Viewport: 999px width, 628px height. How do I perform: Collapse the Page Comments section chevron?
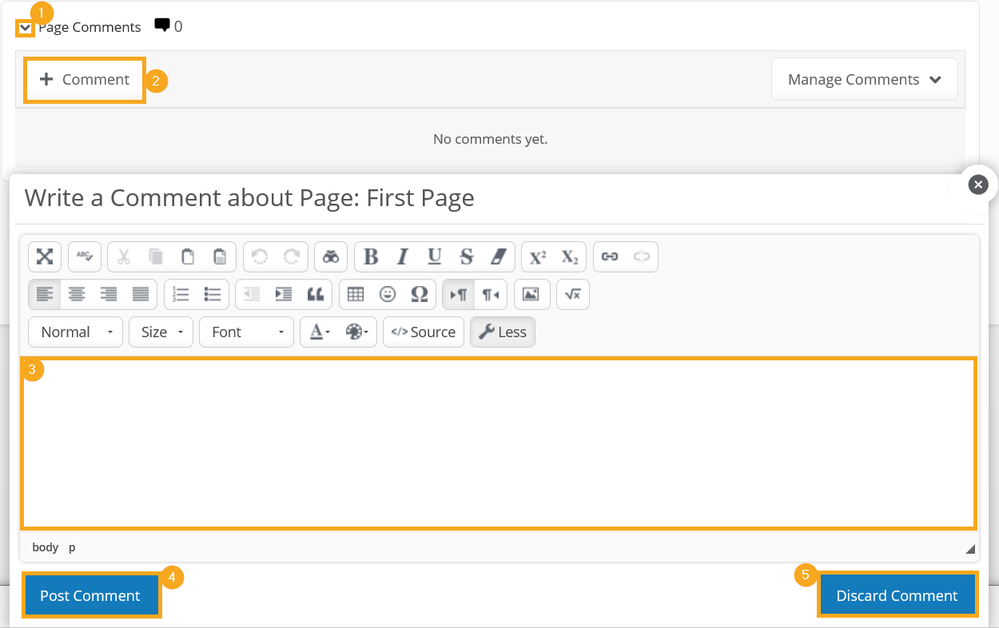26,28
